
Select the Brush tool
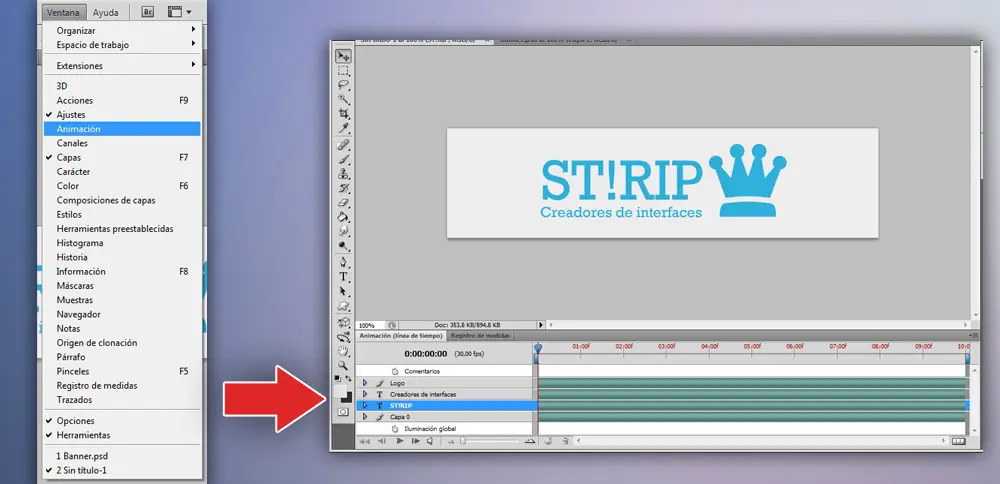pyautogui.click(x=344, y=159)
